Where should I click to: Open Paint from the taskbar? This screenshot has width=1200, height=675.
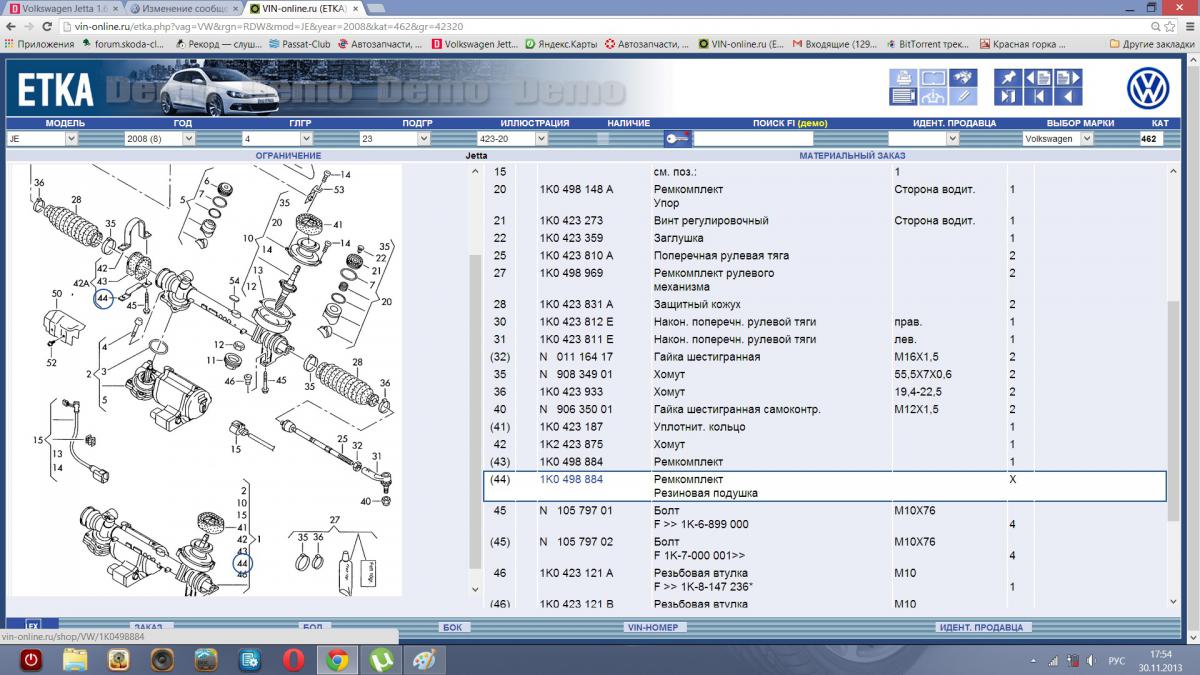[x=425, y=660]
